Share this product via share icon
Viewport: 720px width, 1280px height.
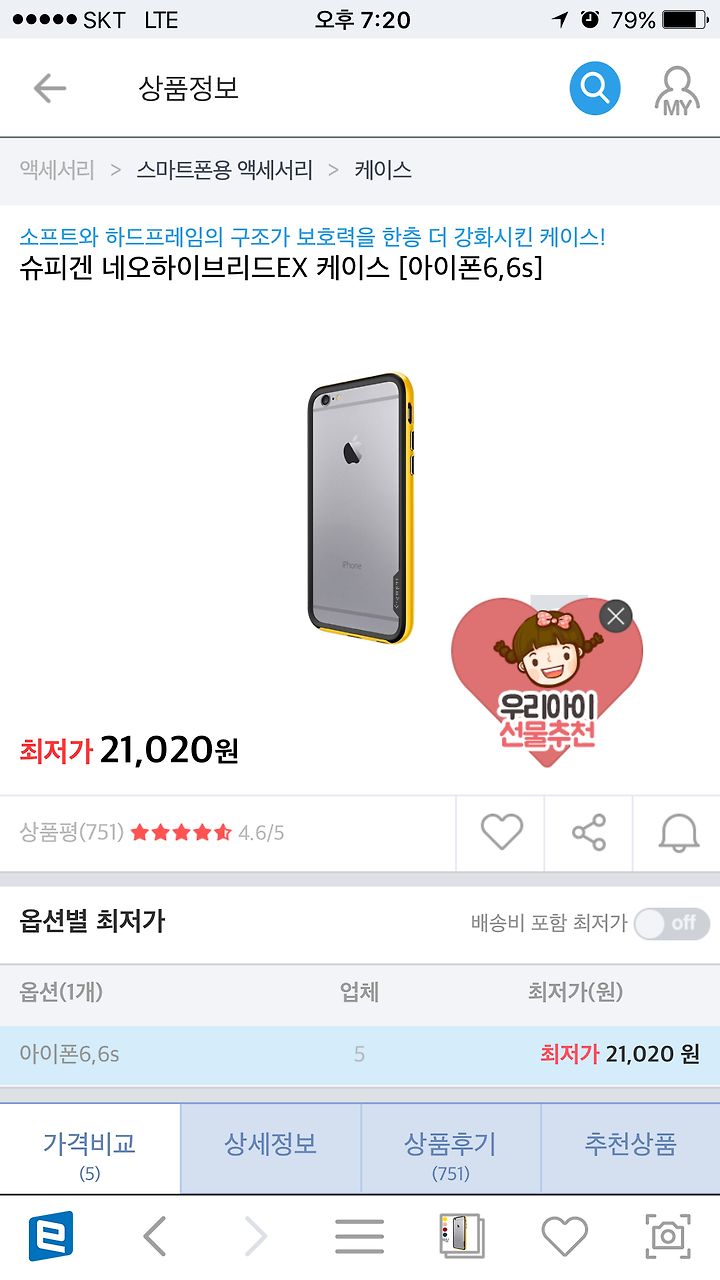point(589,832)
